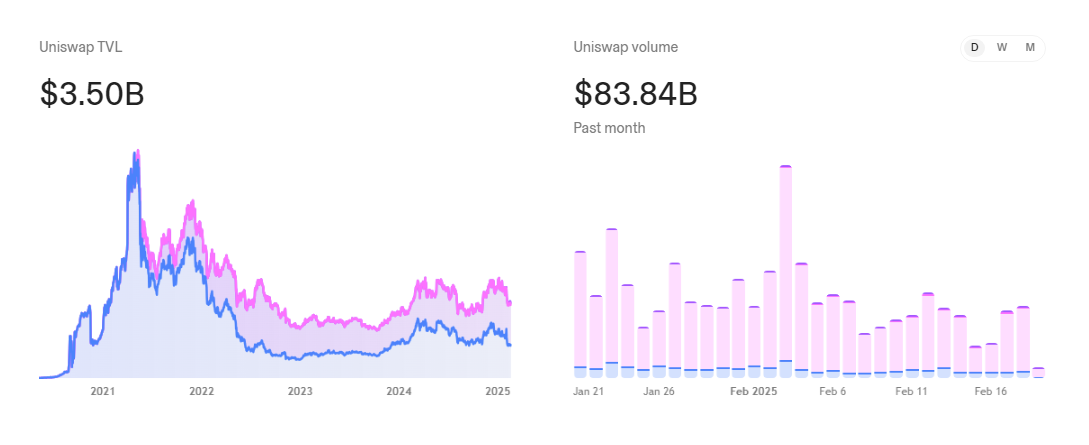Click the tallest bar in volume chart
The width and height of the screenshot is (1089, 445).
coord(785,271)
